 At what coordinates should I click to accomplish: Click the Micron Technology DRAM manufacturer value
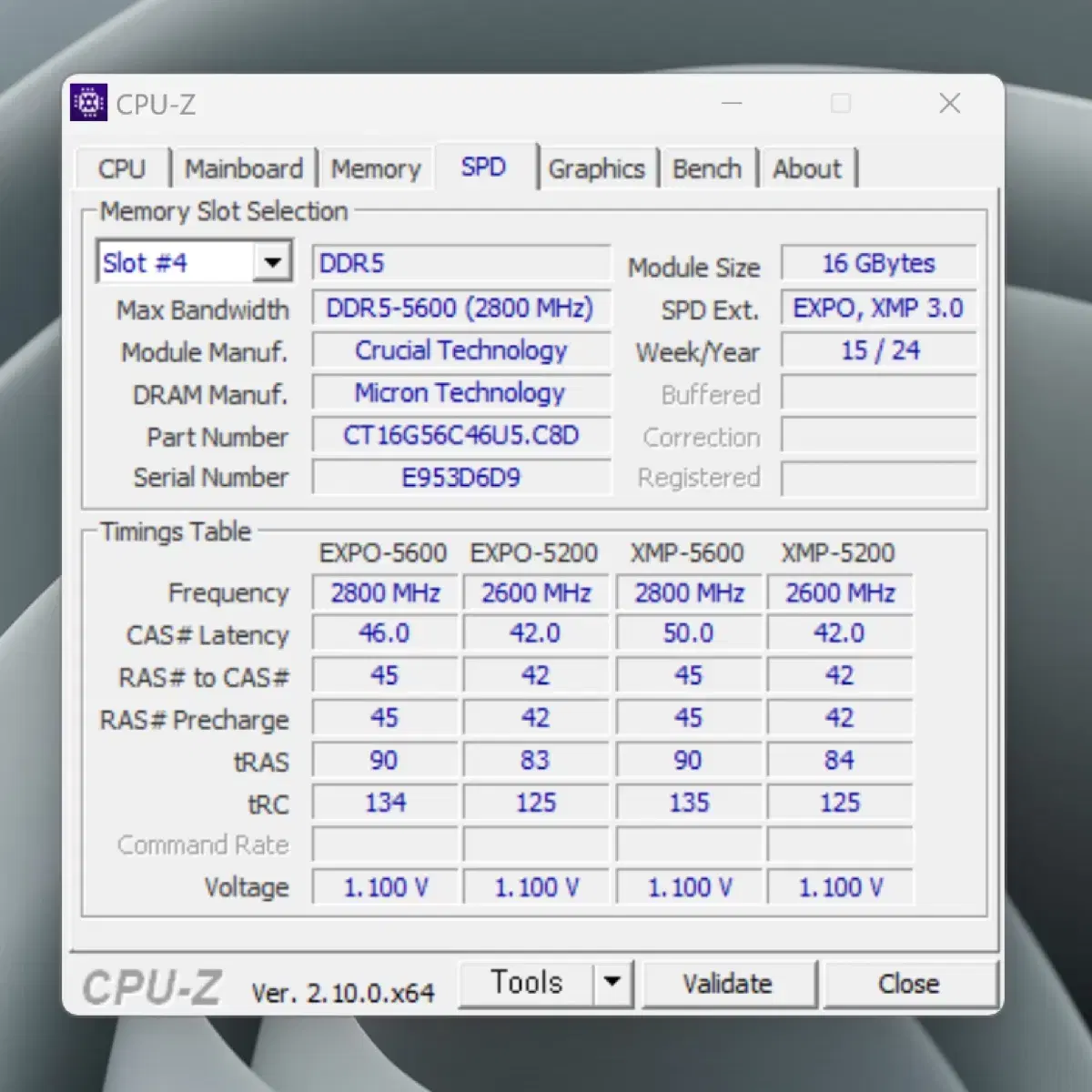(461, 393)
